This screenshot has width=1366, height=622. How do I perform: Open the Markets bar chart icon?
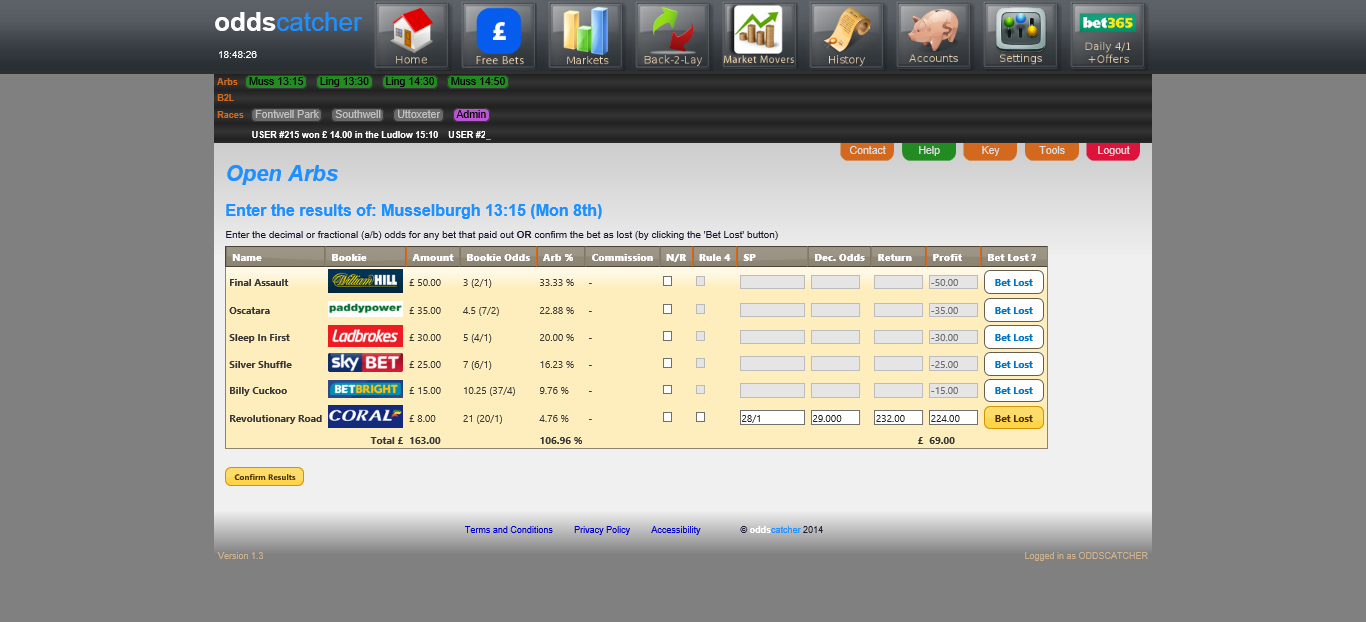(x=586, y=36)
